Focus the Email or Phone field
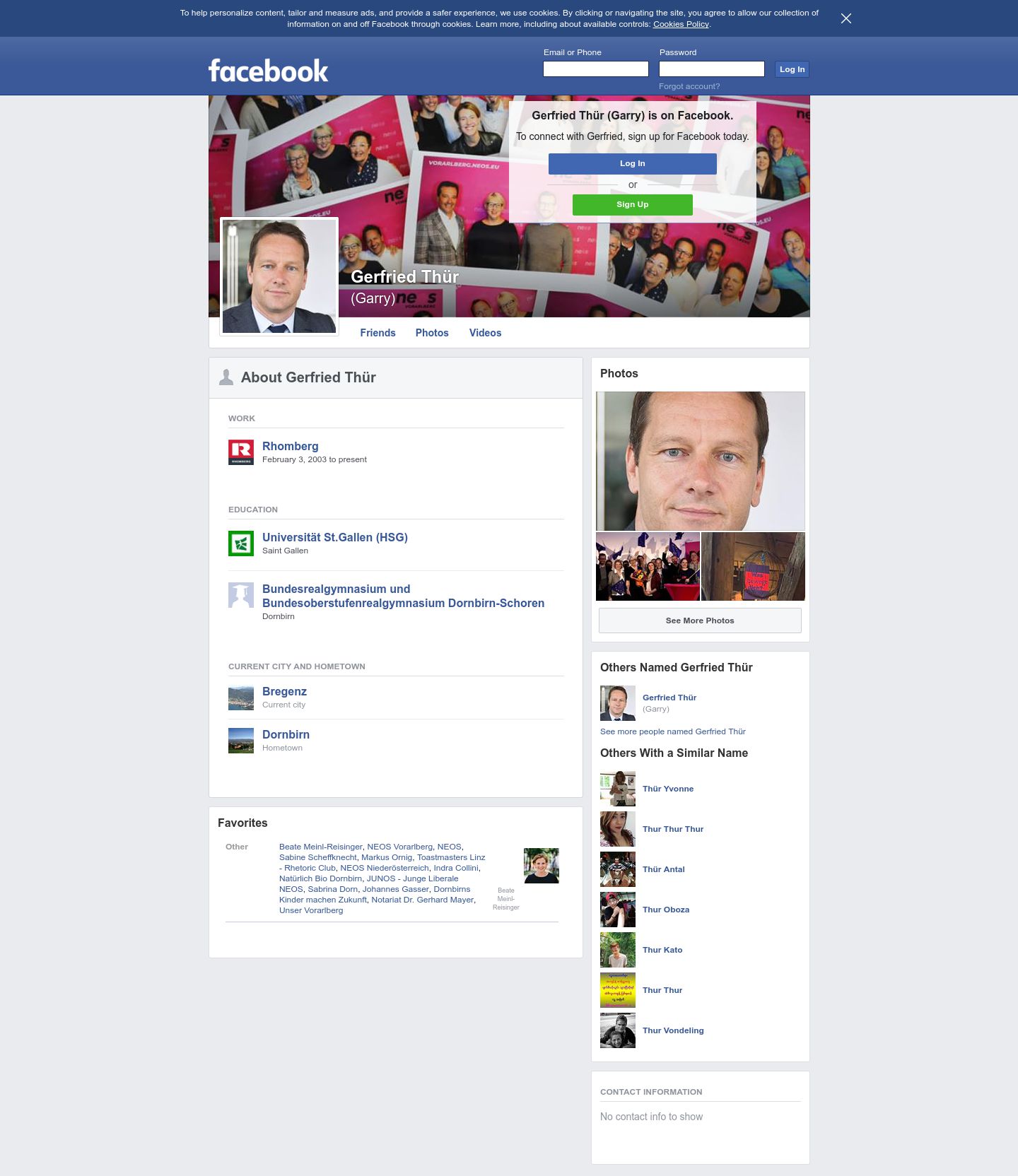1018x1176 pixels. tap(596, 69)
